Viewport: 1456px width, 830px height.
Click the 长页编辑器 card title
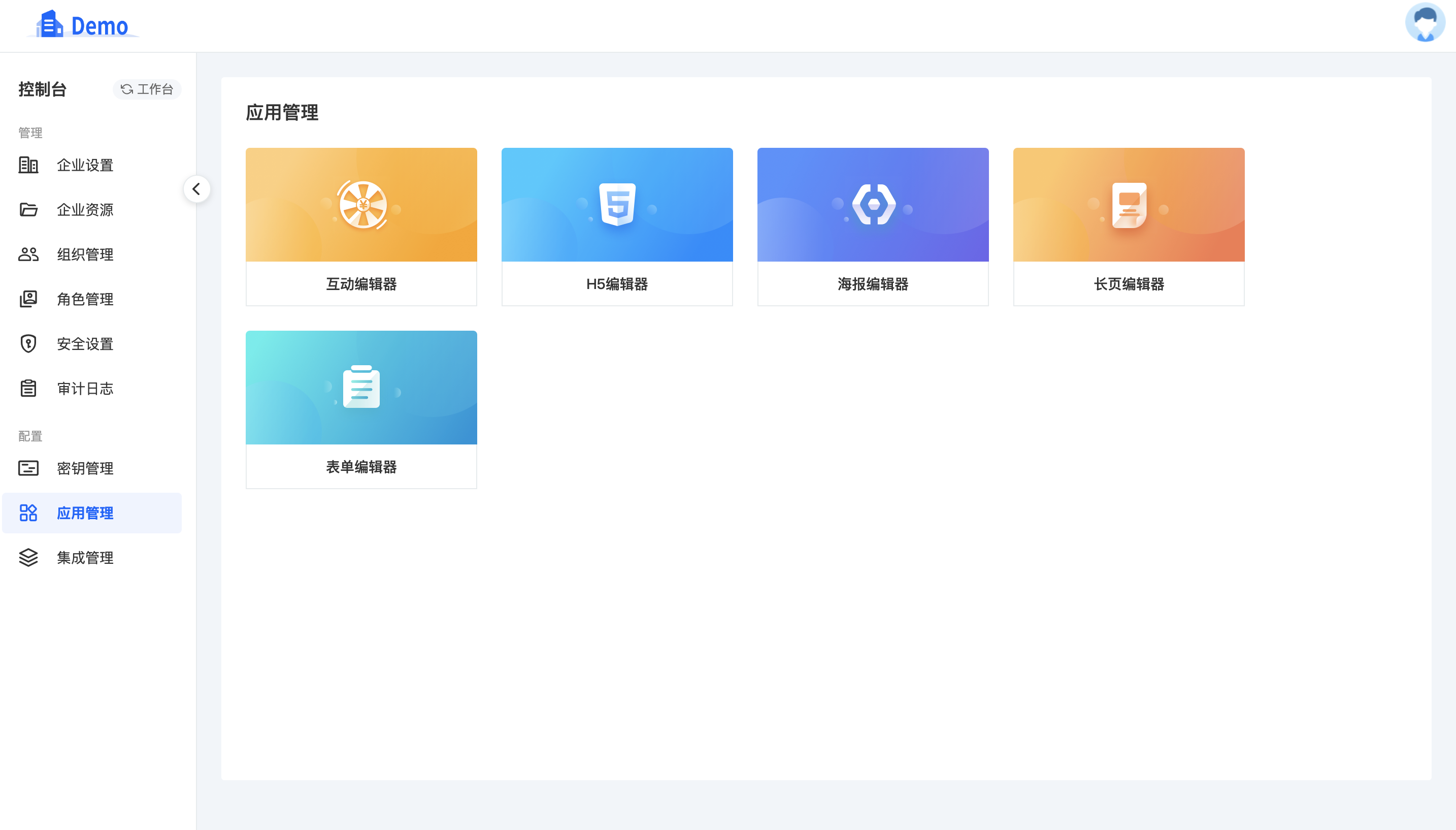[1129, 284]
